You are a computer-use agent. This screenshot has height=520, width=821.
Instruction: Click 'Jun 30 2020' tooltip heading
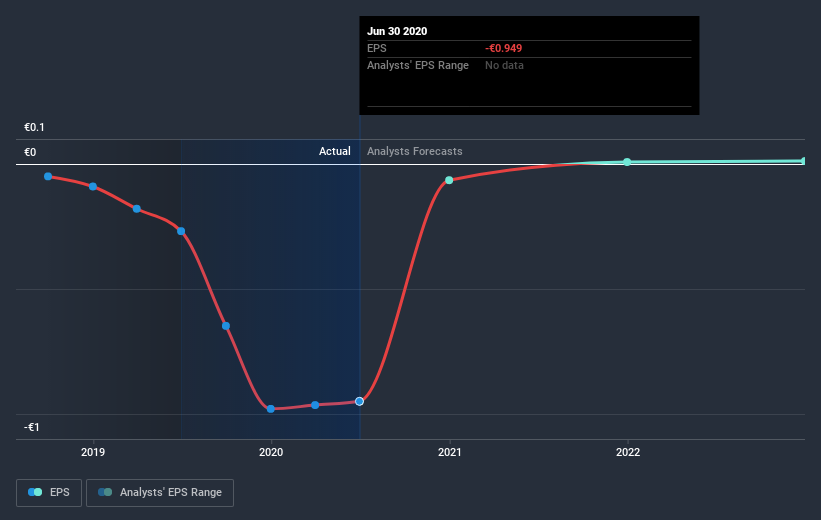point(397,31)
